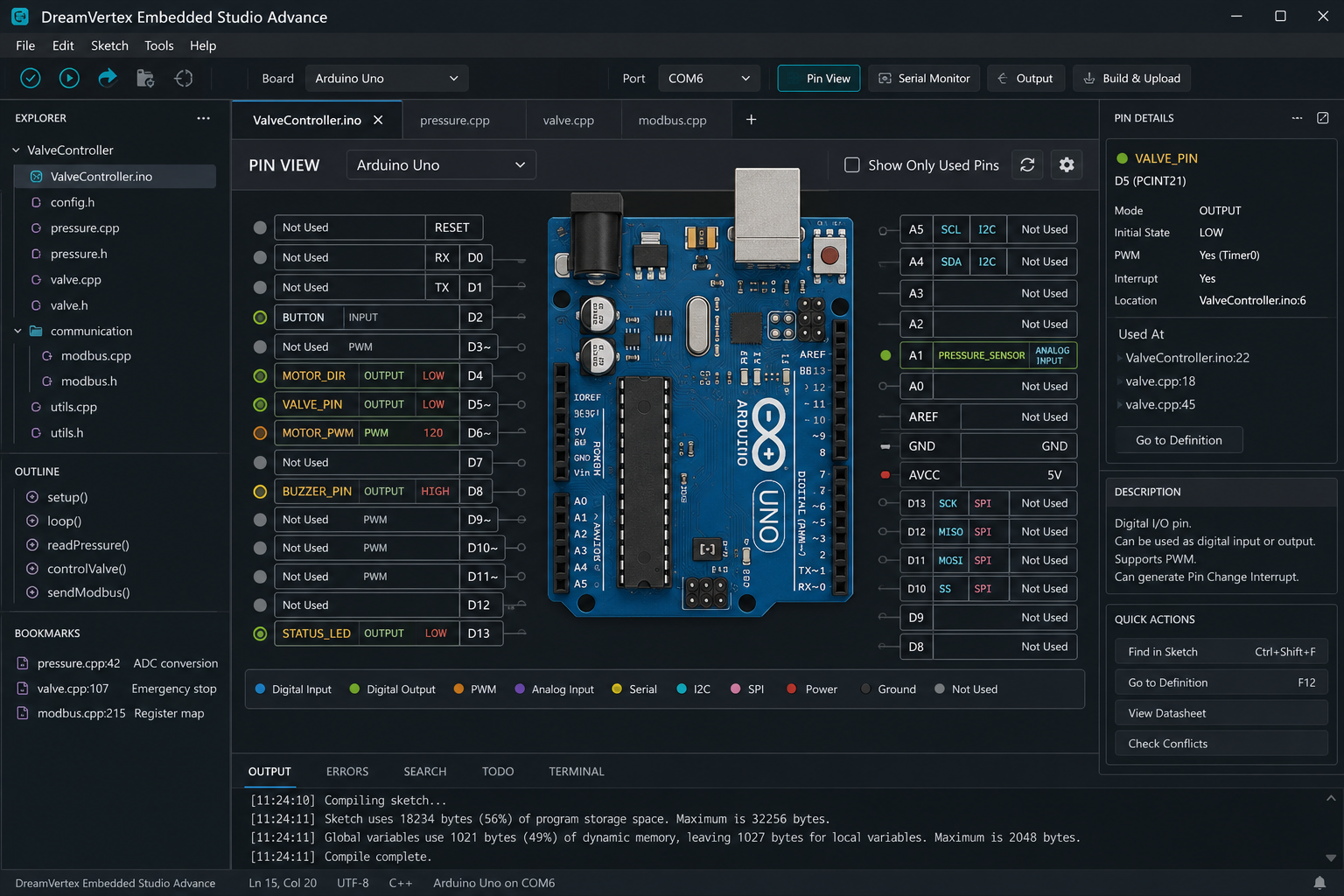Expand ValveController.ino:22 usage entry
This screenshot has height=896, width=1344.
click(x=1120, y=358)
